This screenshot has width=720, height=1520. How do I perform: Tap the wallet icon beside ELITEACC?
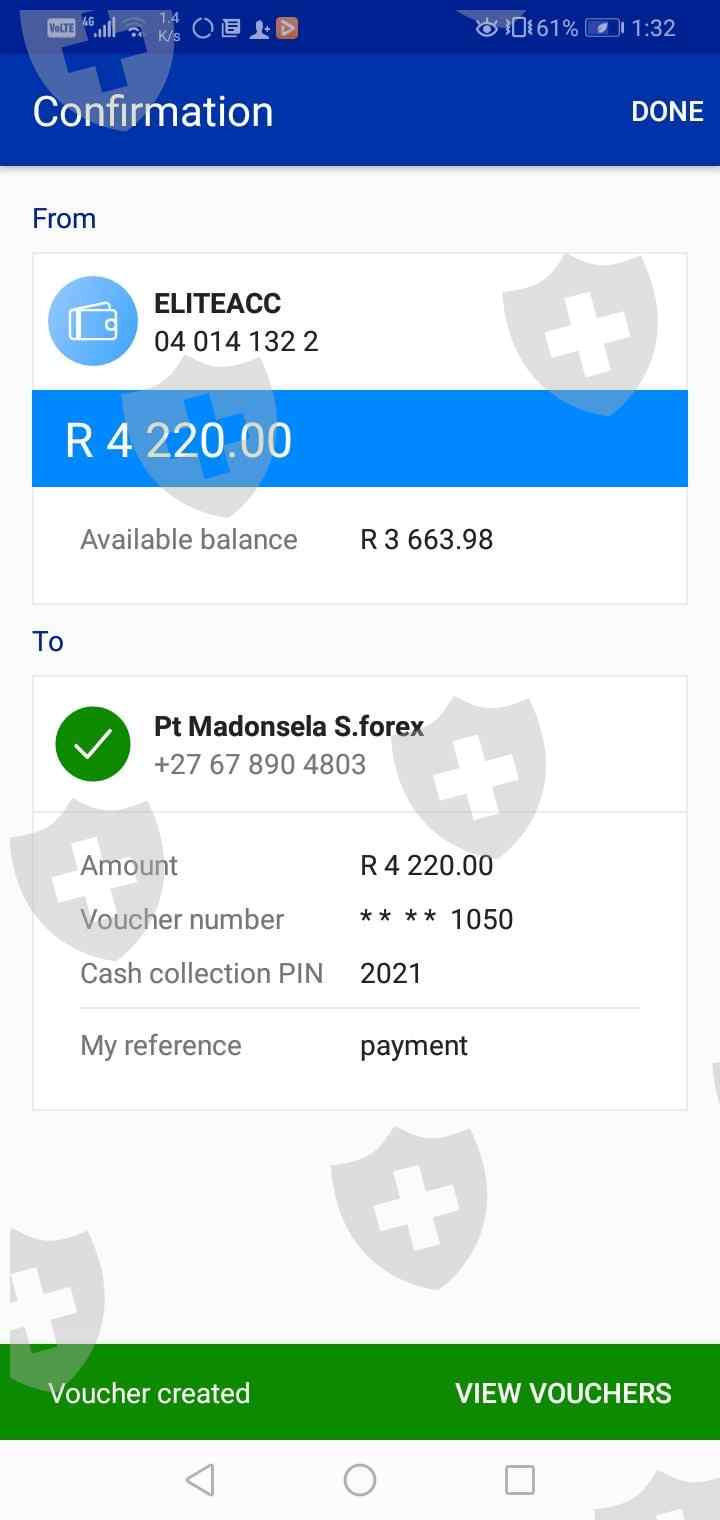point(93,321)
